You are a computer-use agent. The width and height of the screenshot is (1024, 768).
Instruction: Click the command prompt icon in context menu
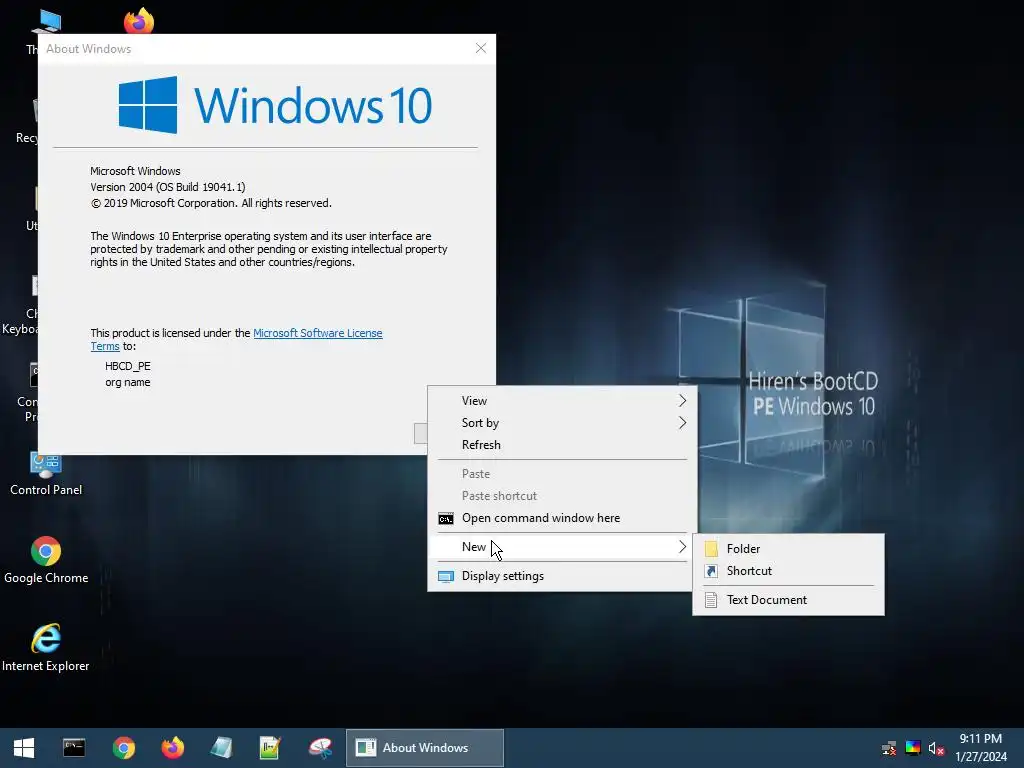click(446, 519)
